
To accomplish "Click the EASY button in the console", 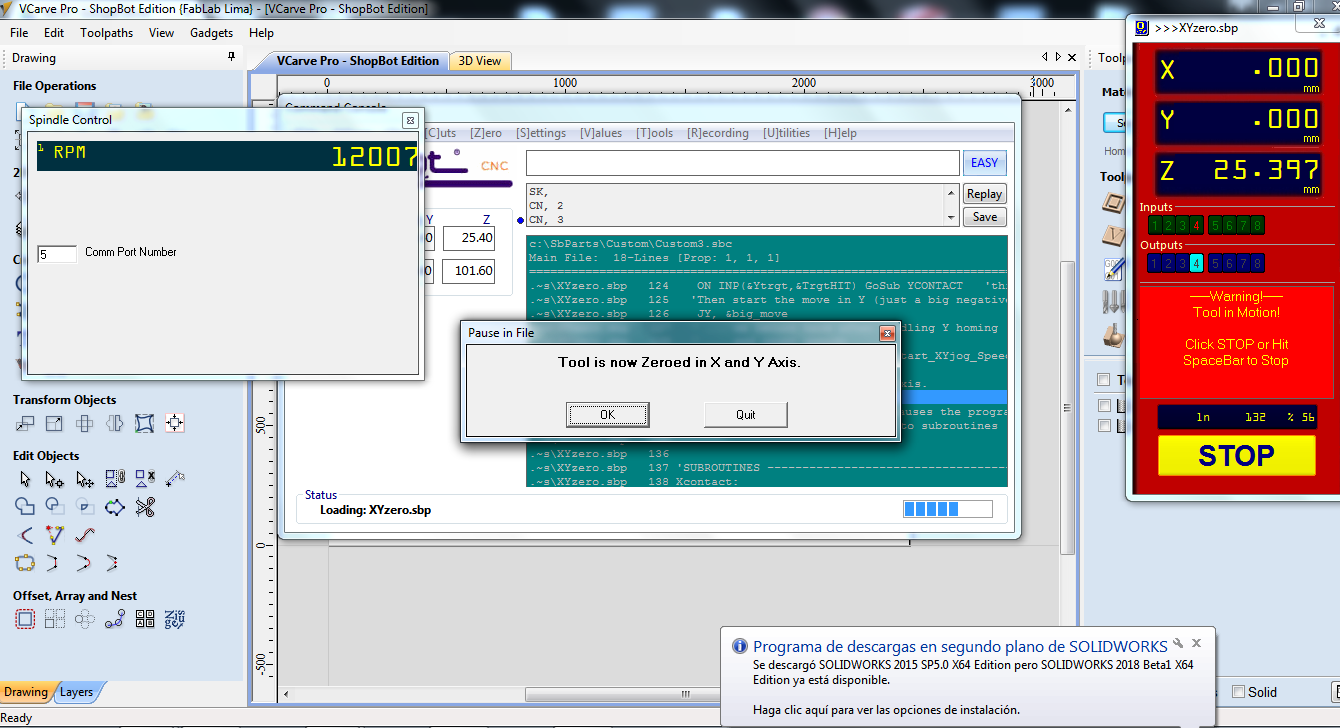I will (985, 163).
